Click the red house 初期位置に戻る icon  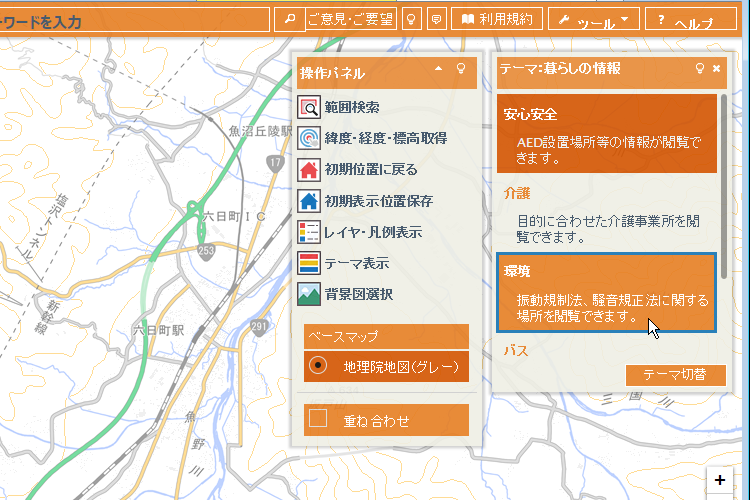309,170
